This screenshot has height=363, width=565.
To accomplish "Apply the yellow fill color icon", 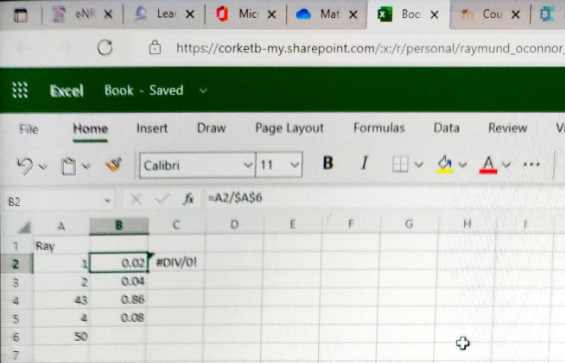I will click(445, 165).
